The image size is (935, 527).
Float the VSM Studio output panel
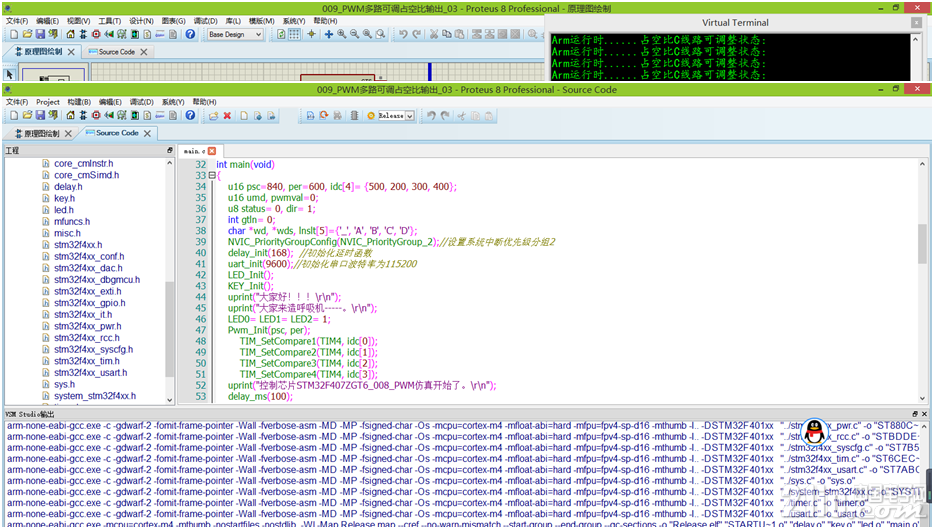point(915,414)
